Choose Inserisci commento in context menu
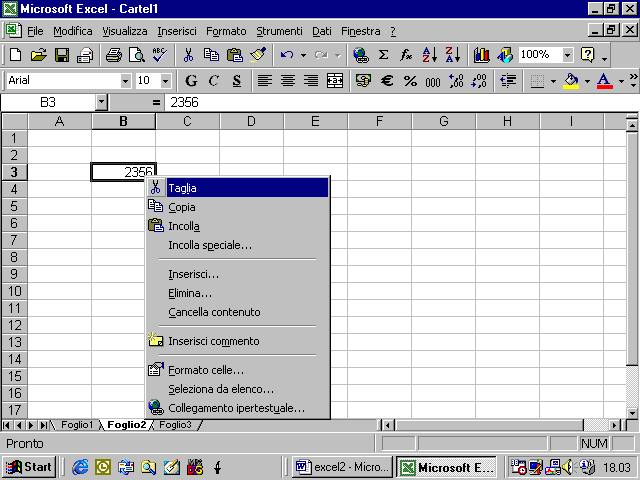This screenshot has width=640, height=480. pos(238,341)
